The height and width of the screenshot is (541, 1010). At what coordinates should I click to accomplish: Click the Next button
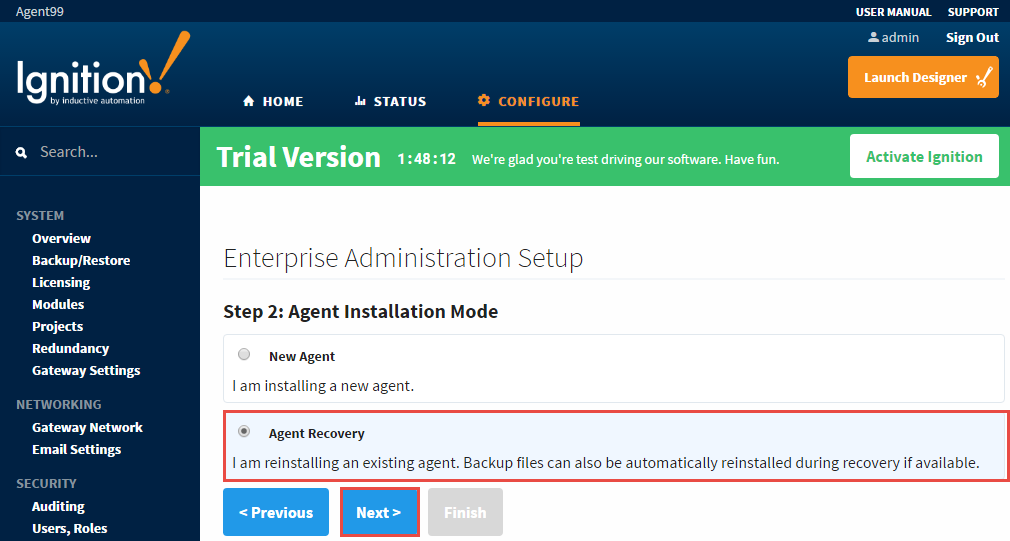tap(379, 512)
